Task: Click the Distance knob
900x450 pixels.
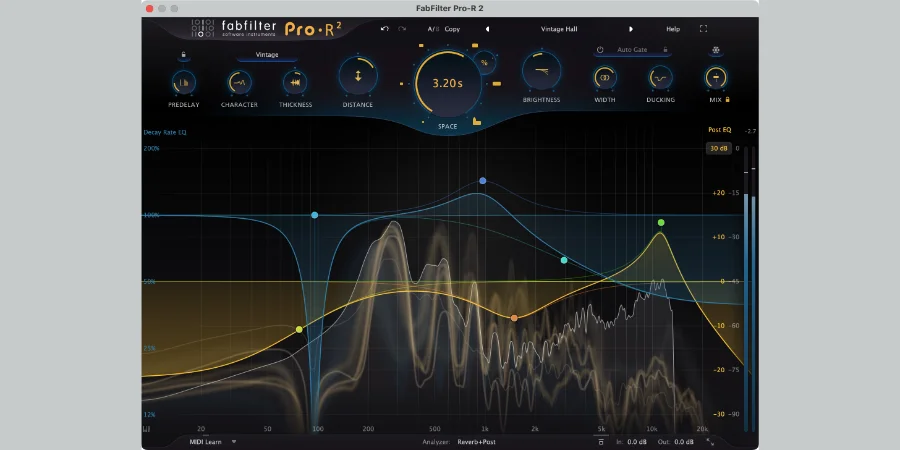Action: tap(358, 76)
